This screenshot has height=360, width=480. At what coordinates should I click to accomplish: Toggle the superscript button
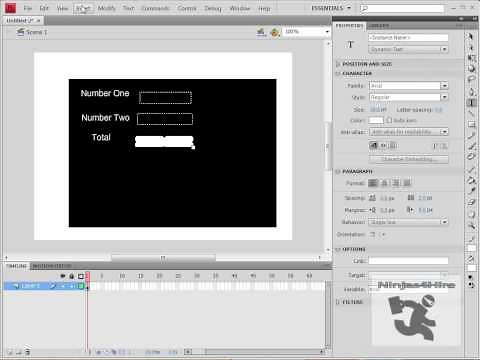coord(435,146)
